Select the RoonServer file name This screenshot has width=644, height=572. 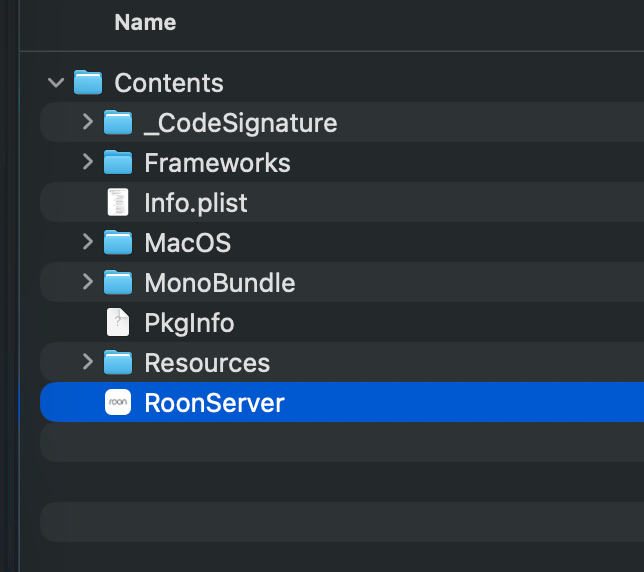click(x=214, y=403)
